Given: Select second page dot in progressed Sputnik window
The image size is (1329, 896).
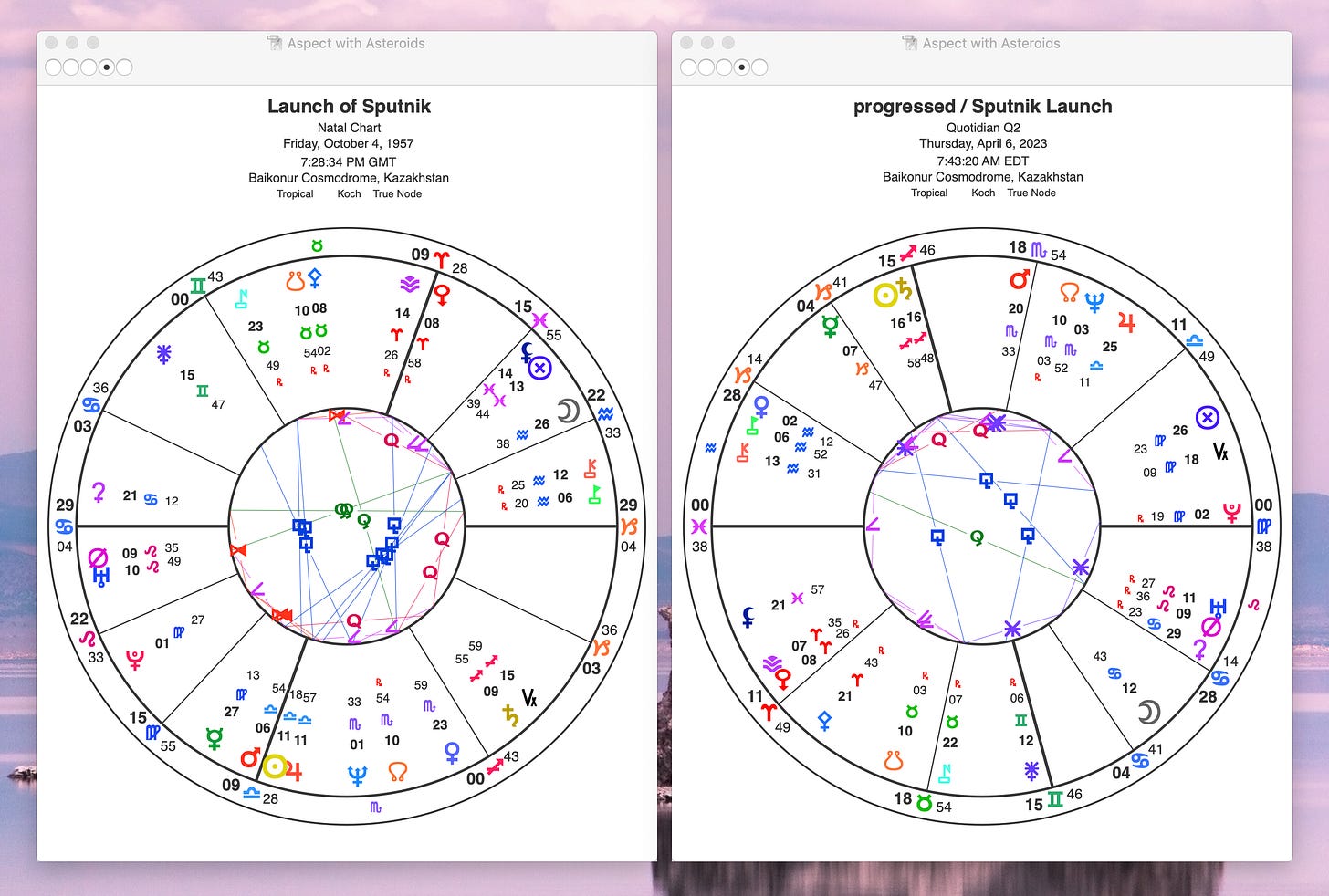Looking at the screenshot, I should [706, 67].
